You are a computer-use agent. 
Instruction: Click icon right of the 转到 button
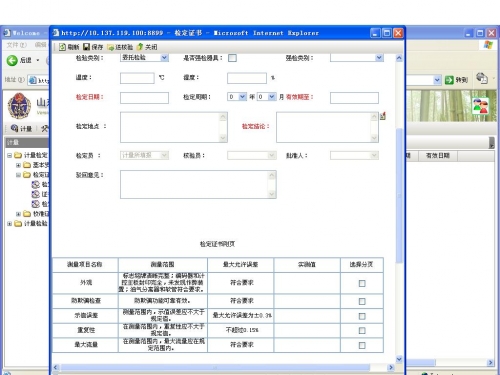click(482, 79)
